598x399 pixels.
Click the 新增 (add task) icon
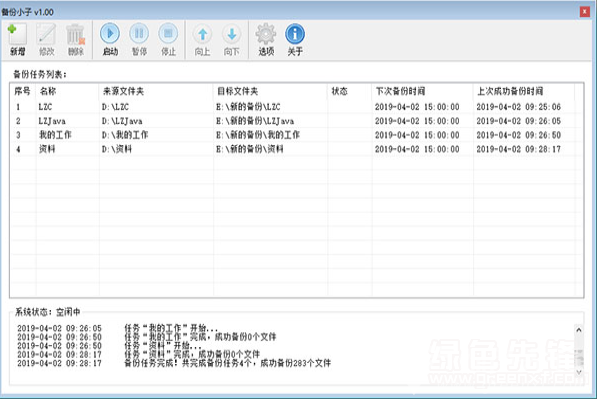(x=17, y=34)
